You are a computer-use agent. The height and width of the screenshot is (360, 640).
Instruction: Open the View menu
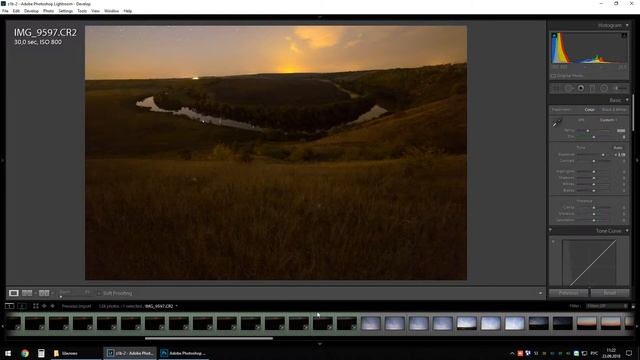point(95,11)
